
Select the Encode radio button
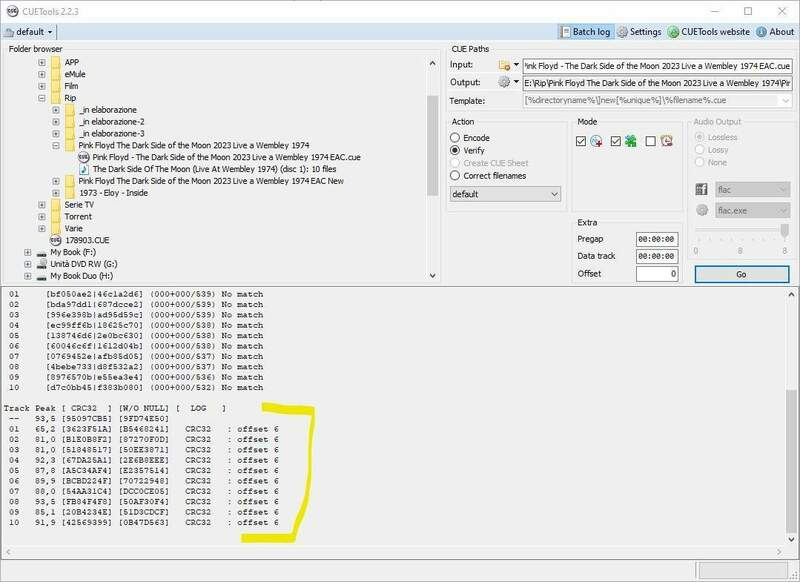point(456,137)
